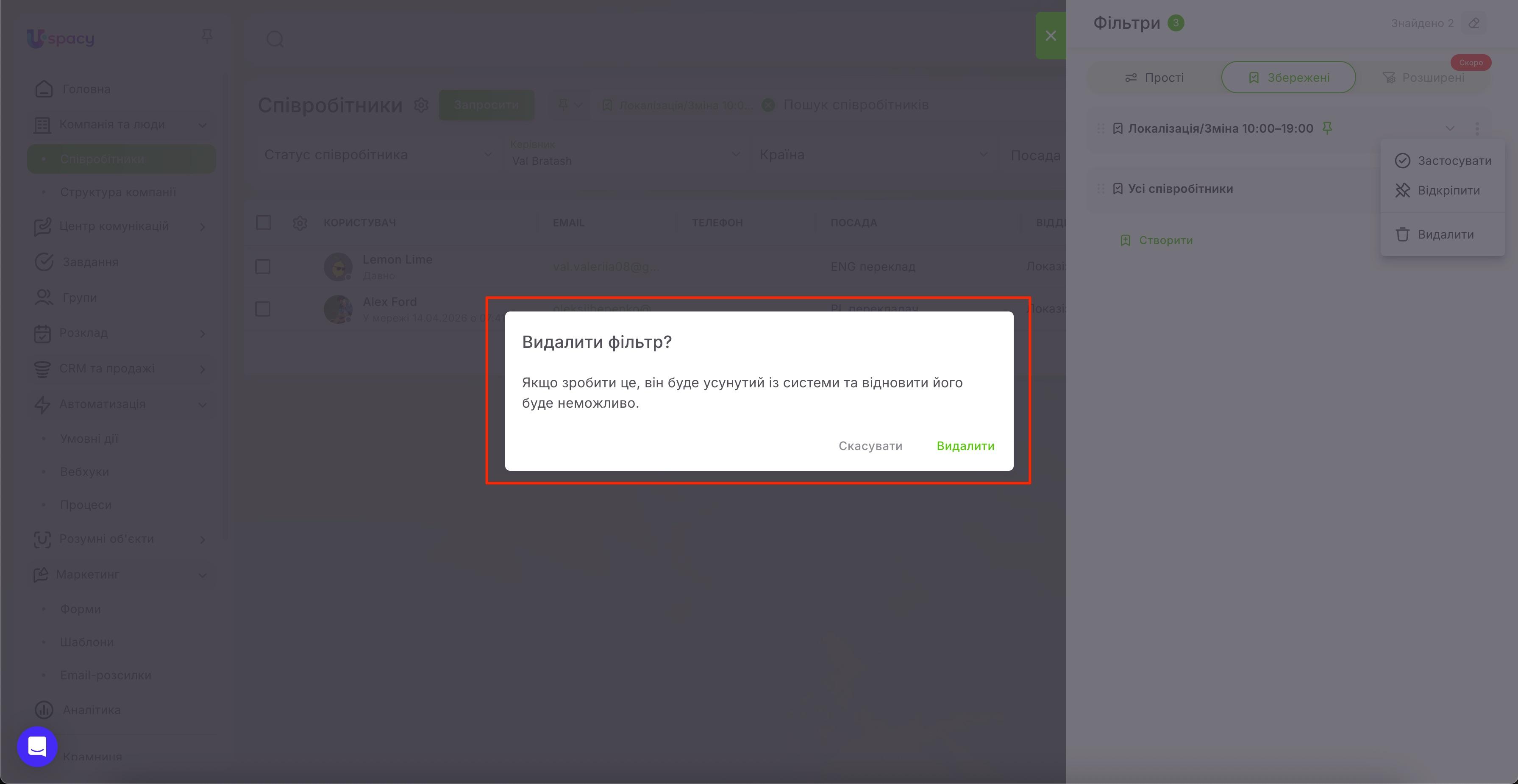Pin the sidebar with the pin icon
The height and width of the screenshot is (784, 1518).
coord(207,36)
